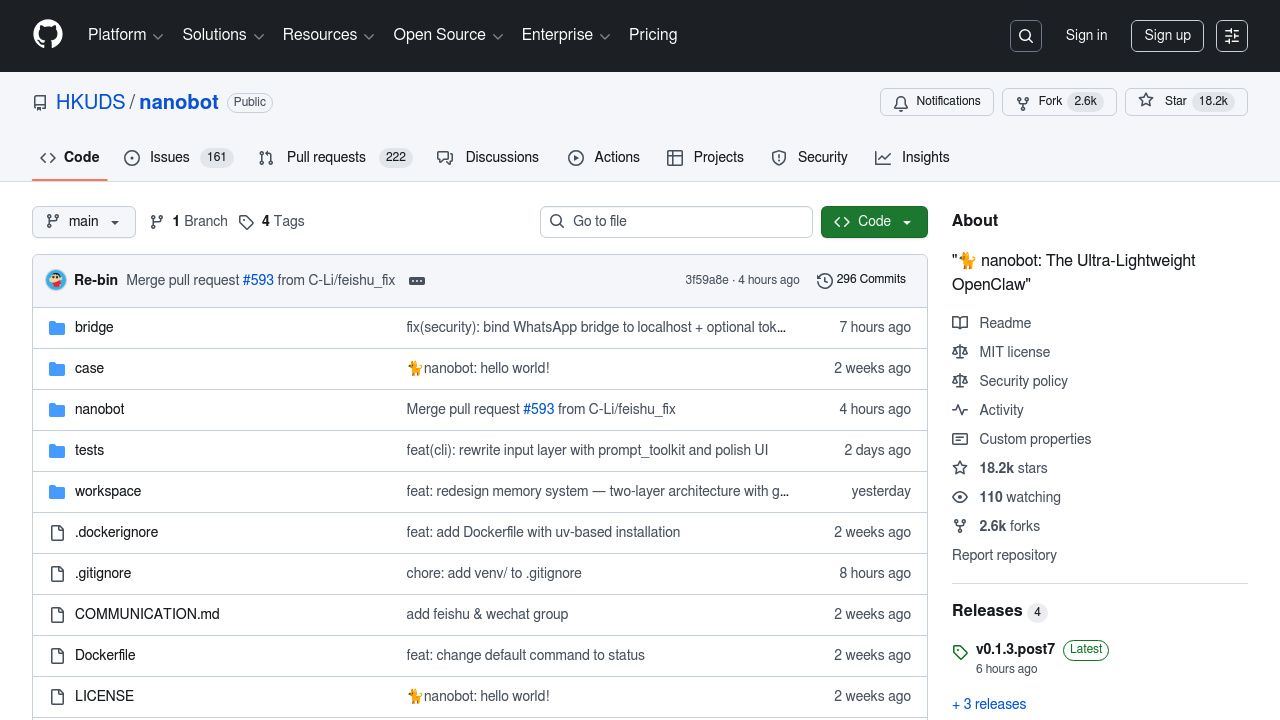Click the bridge folder icon
Image resolution: width=1280 pixels, height=720 pixels.
point(57,328)
